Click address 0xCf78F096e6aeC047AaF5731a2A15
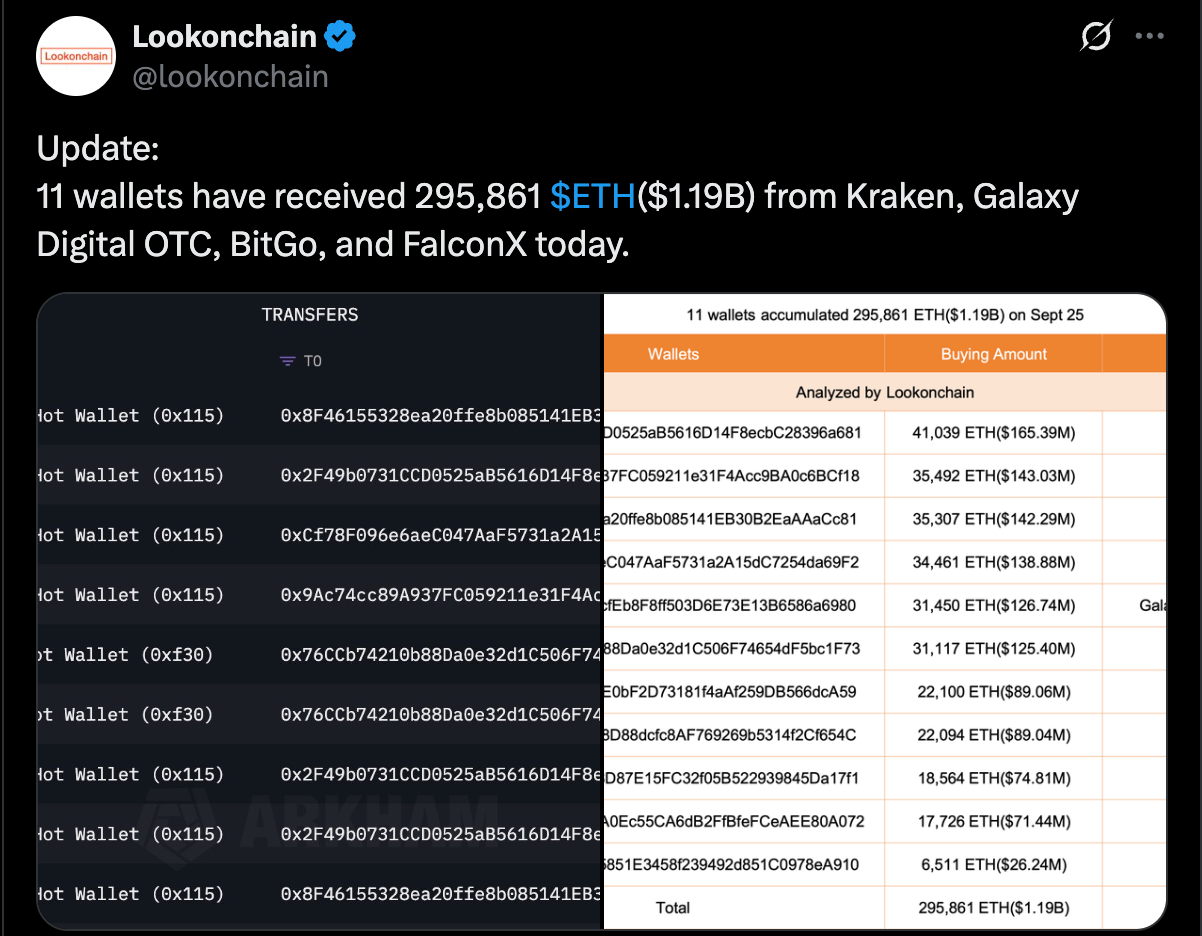 point(440,535)
